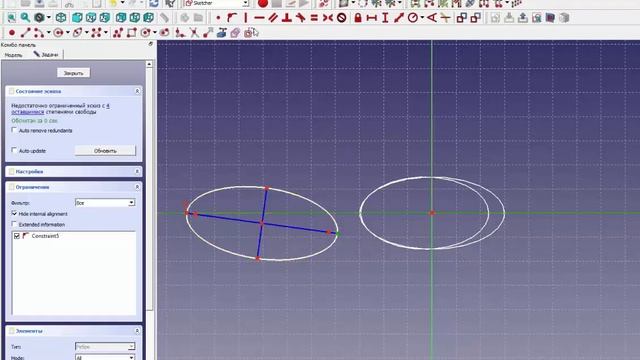The width and height of the screenshot is (640, 360).
Task: Collapse the Элементы section
Action: click(x=137, y=331)
